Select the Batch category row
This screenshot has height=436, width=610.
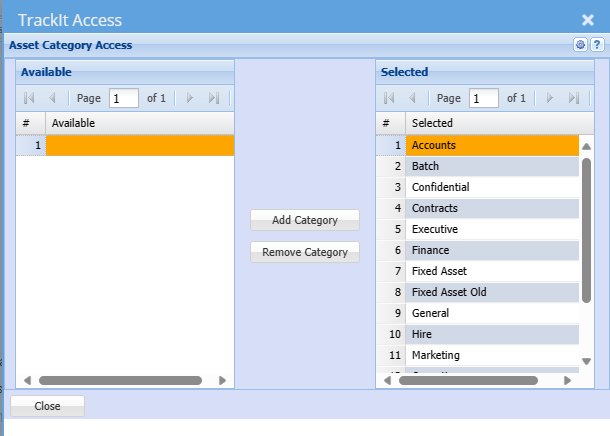[478, 166]
